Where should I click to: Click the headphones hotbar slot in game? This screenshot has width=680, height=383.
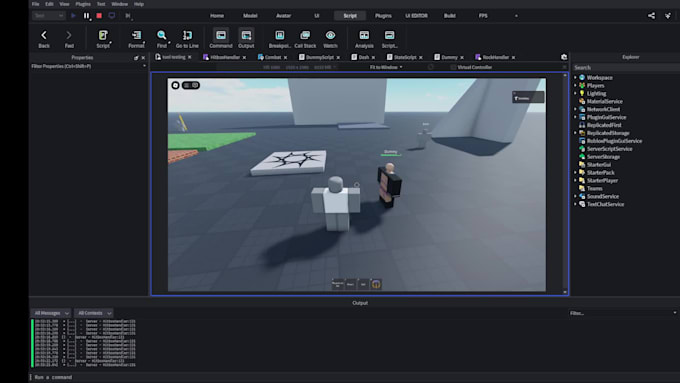point(376,285)
